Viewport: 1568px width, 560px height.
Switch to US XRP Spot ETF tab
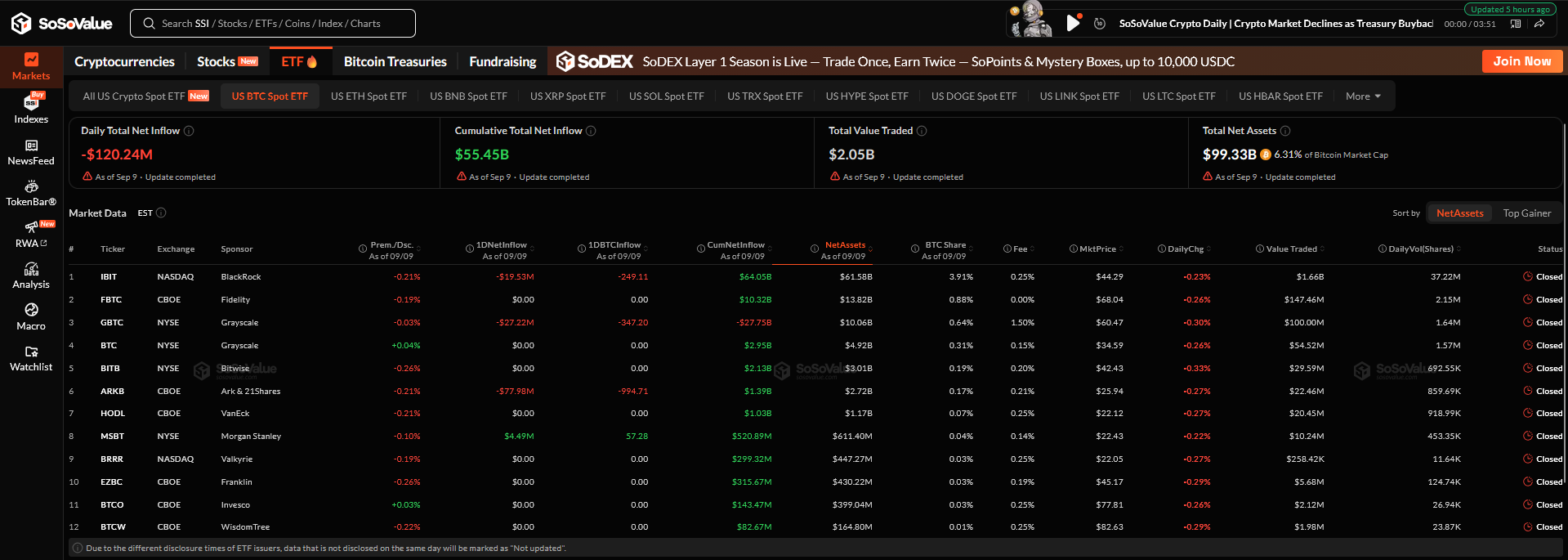point(568,96)
